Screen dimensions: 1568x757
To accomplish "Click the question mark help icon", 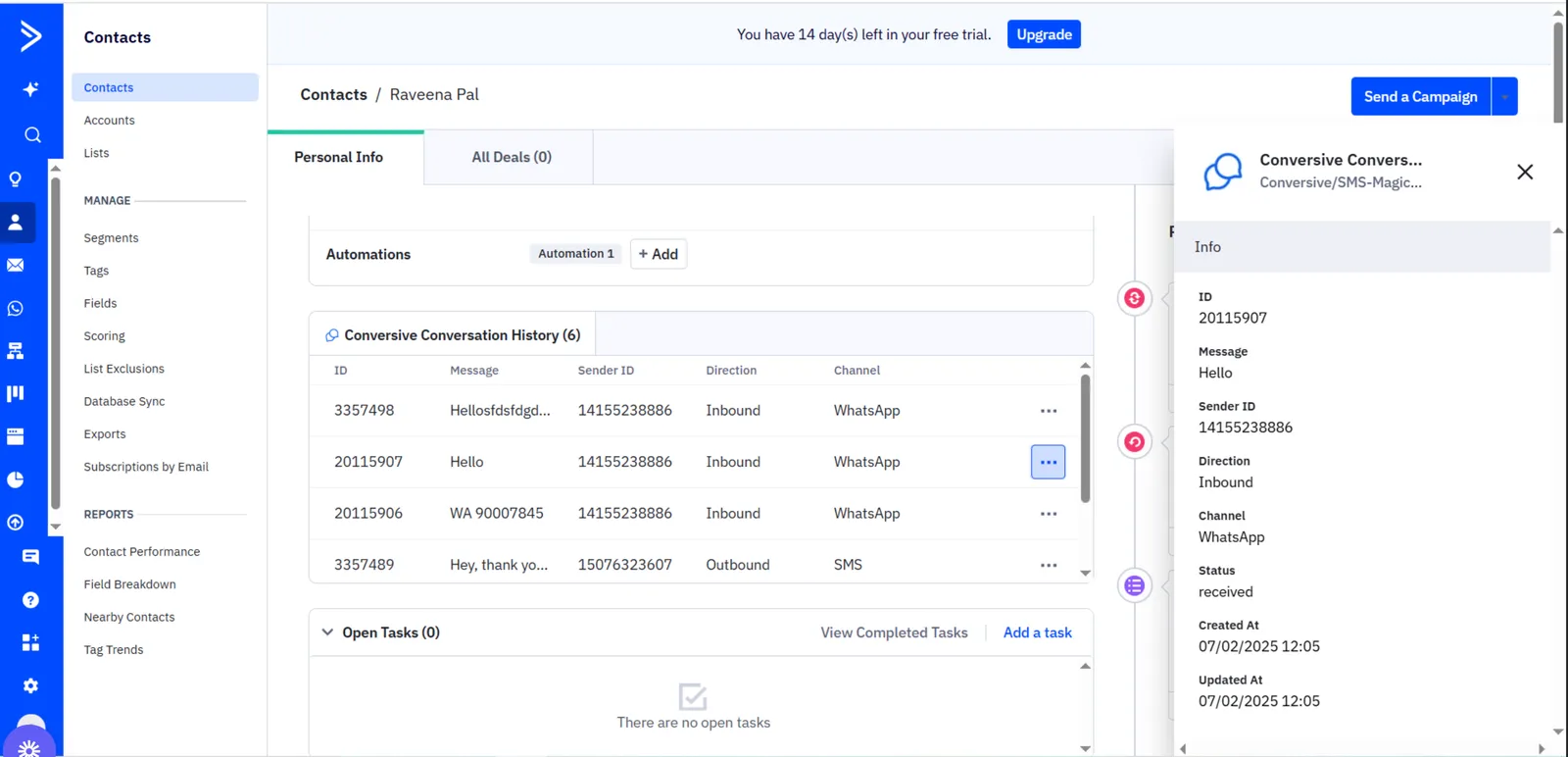I will pos(31,600).
